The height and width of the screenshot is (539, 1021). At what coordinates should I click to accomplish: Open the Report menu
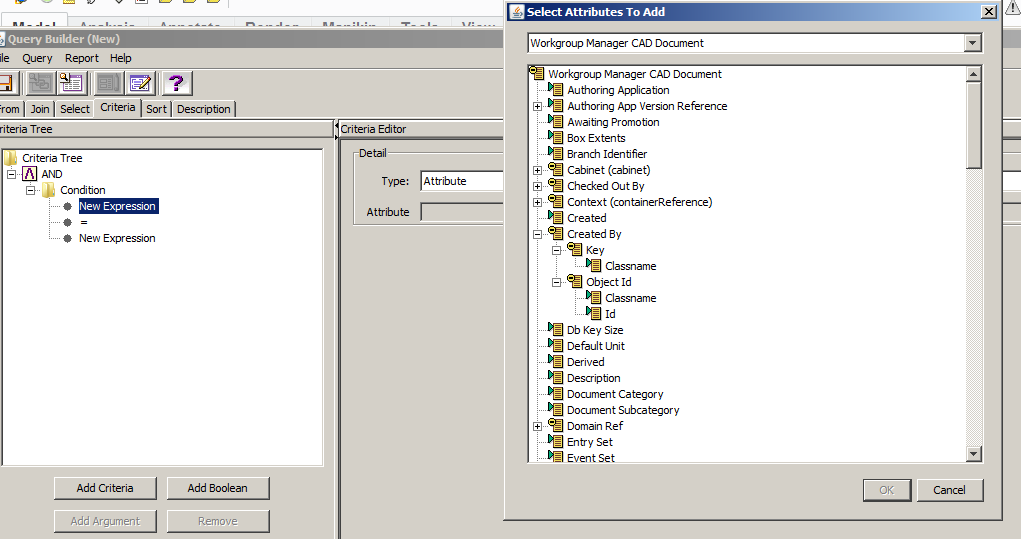[x=81, y=58]
